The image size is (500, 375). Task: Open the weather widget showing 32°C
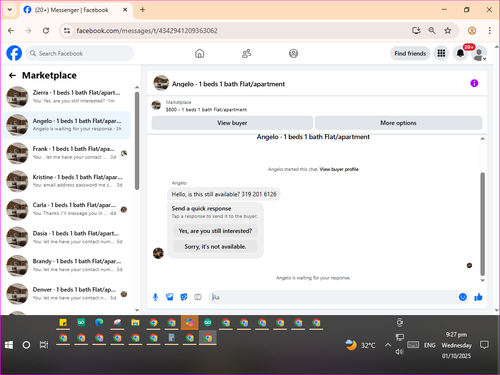360,345
